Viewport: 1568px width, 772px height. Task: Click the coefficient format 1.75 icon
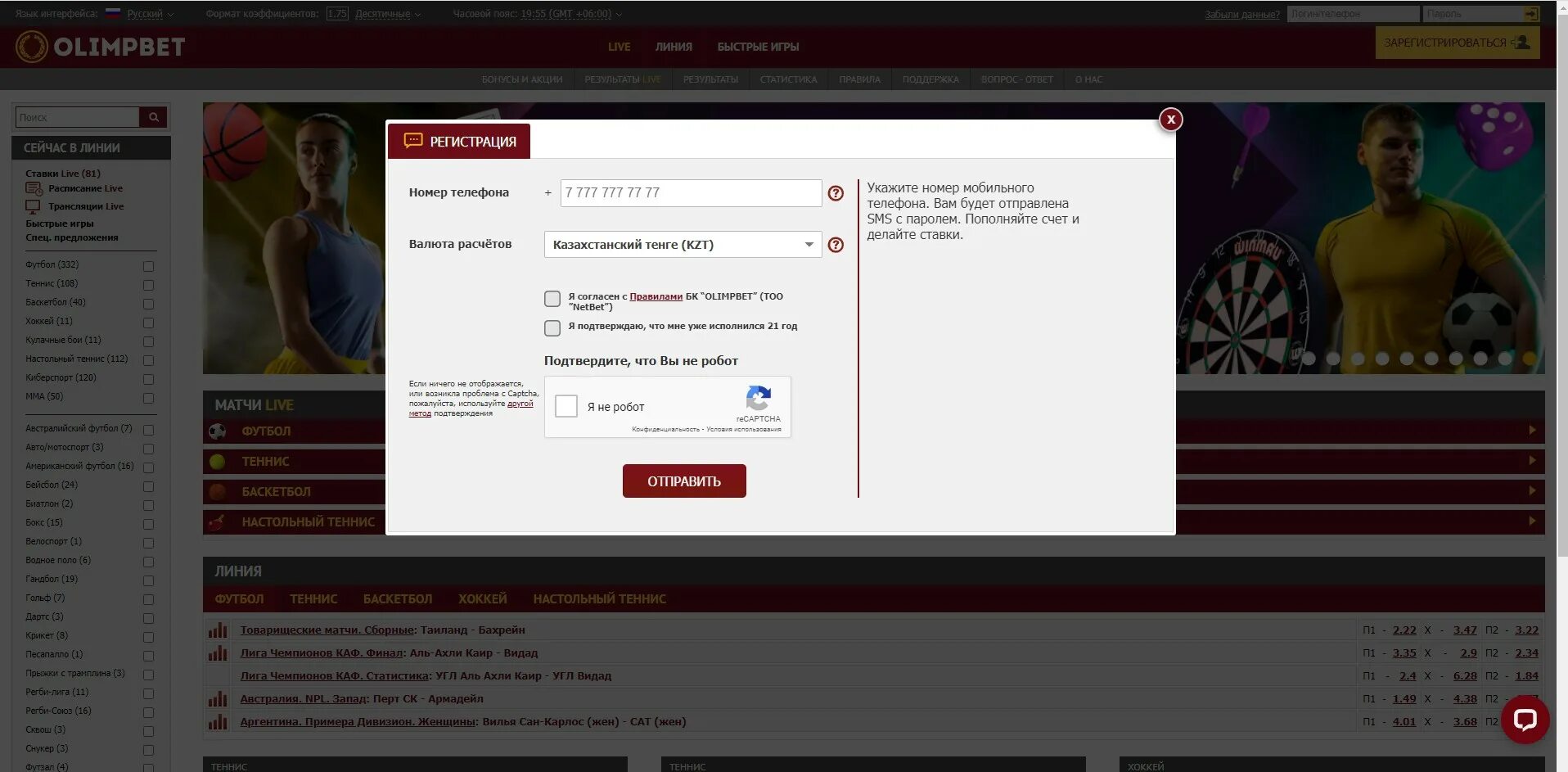[x=337, y=14]
